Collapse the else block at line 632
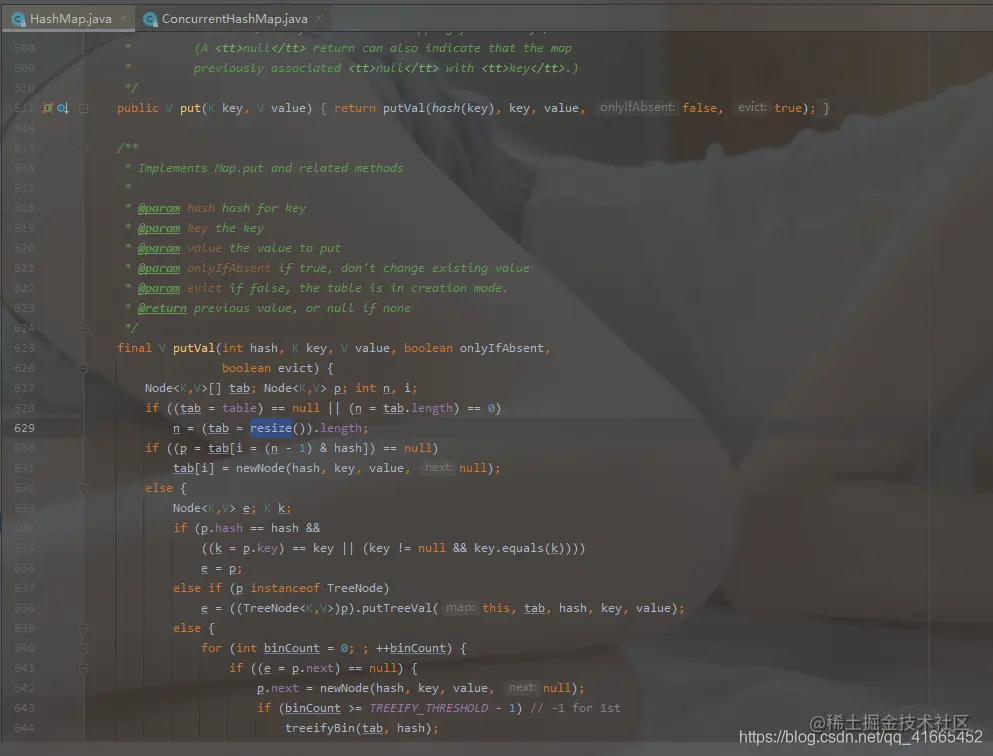 pyautogui.click(x=84, y=488)
